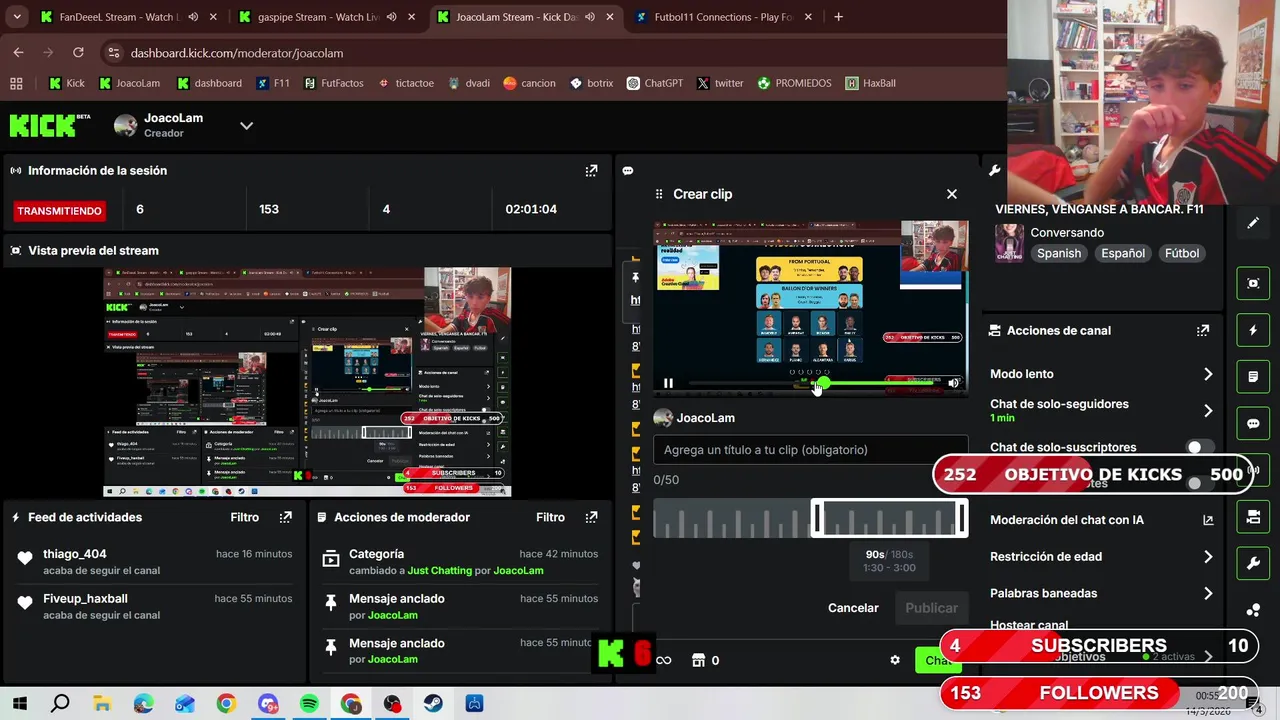Click the Fútbol tag
1280x720 pixels.
pyautogui.click(x=1182, y=253)
